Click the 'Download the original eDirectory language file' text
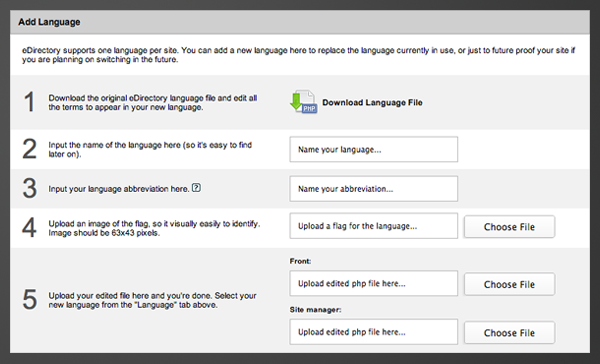600x364 pixels. [x=153, y=103]
